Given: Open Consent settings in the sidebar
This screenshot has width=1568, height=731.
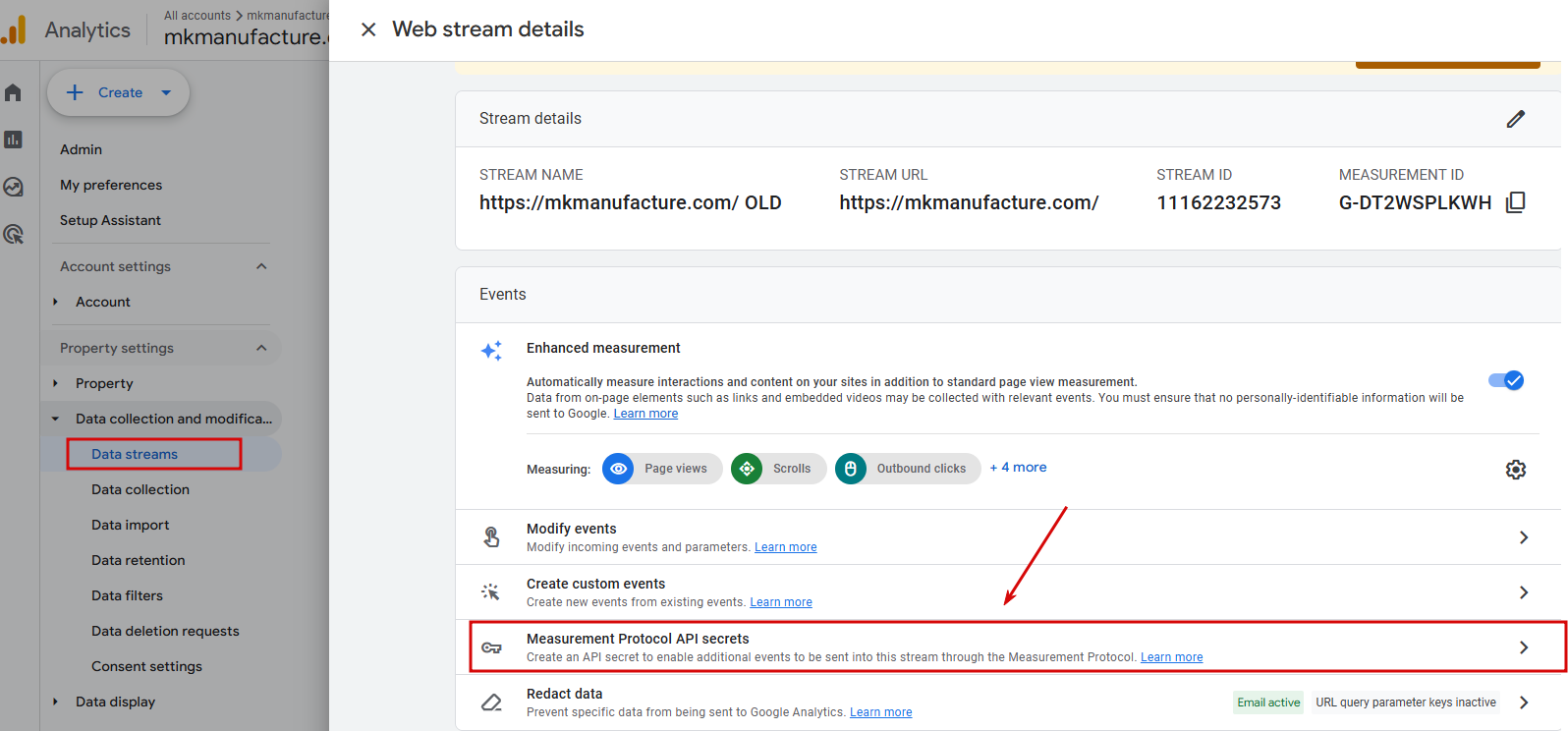Looking at the screenshot, I should (146, 666).
